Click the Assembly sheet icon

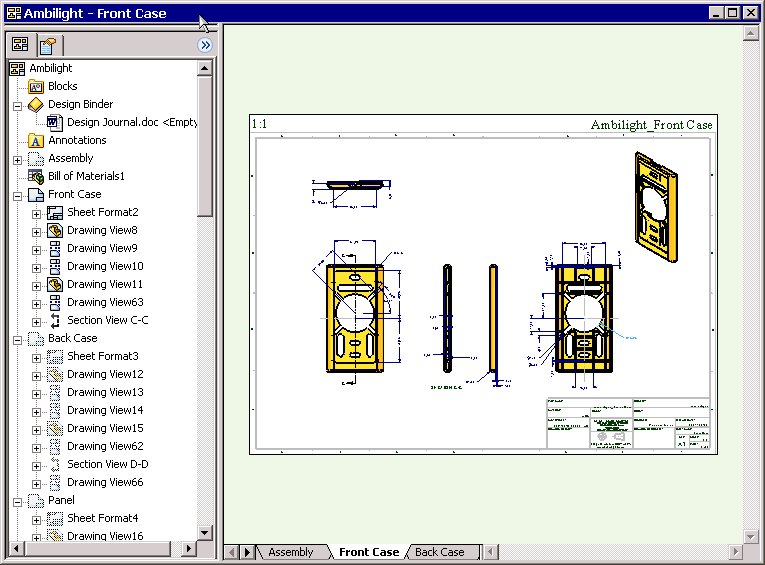pyautogui.click(x=36, y=159)
